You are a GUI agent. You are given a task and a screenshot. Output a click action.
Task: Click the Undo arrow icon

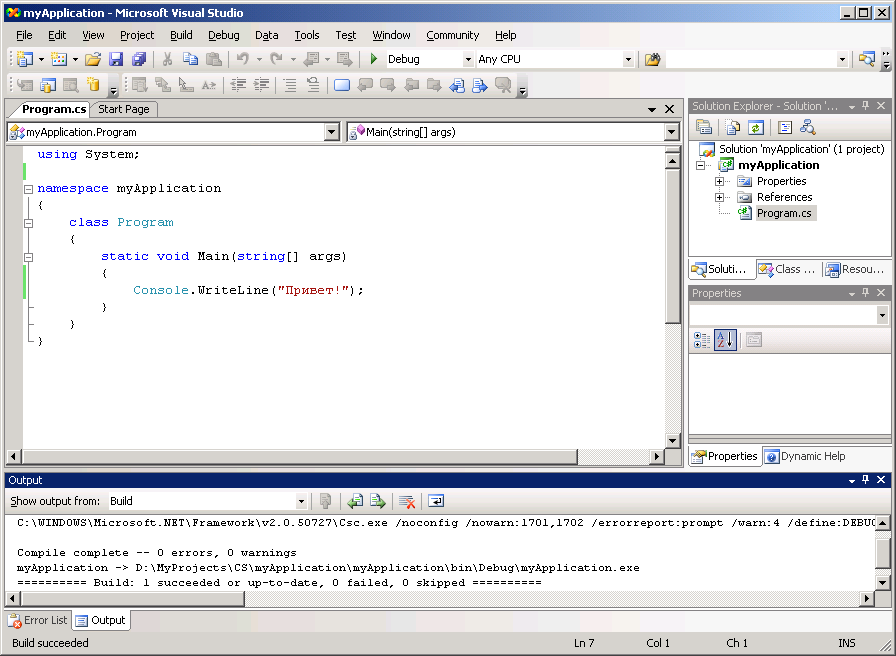coord(242,59)
